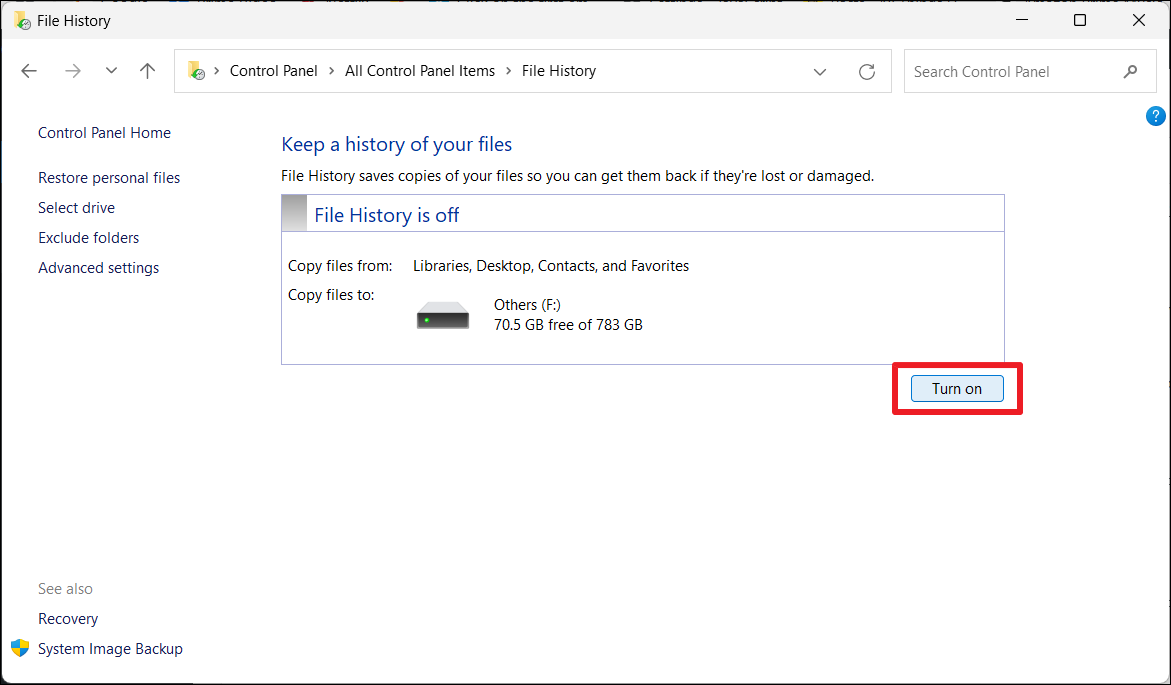Click the back navigation arrow

click(29, 71)
